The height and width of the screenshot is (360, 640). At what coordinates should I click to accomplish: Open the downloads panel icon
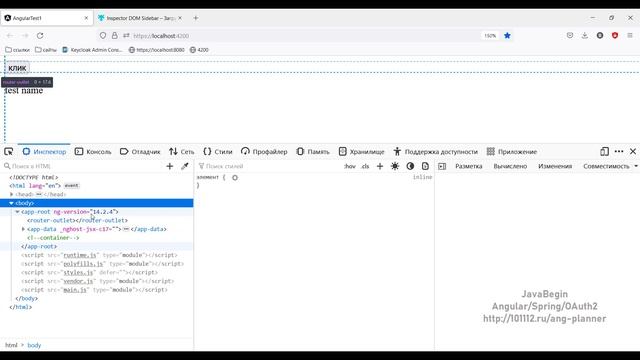pyautogui.click(x=585, y=36)
